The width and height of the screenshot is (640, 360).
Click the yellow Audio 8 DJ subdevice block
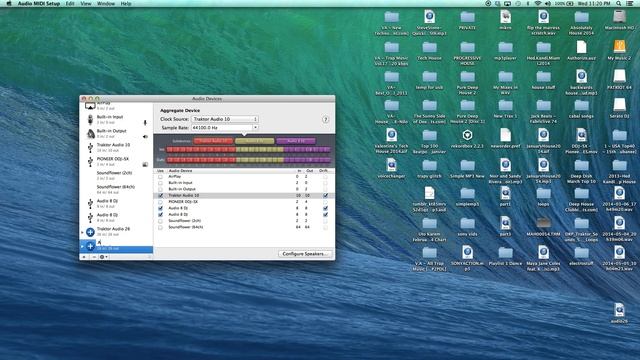point(254,141)
